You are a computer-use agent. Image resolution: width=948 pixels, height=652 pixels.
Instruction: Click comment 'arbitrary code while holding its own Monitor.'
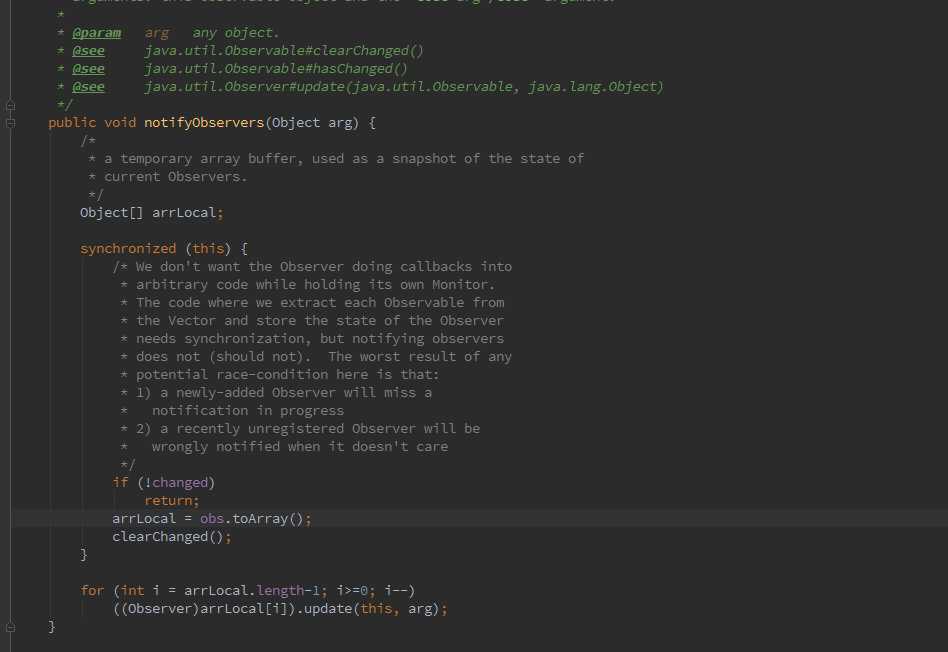315,285
